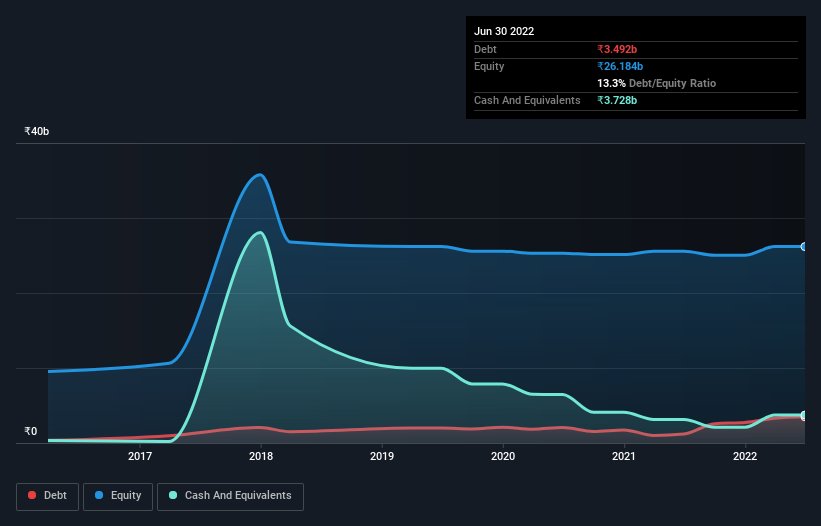This screenshot has width=821, height=526.
Task: Click the teal Cash legend dot
Action: 173,495
